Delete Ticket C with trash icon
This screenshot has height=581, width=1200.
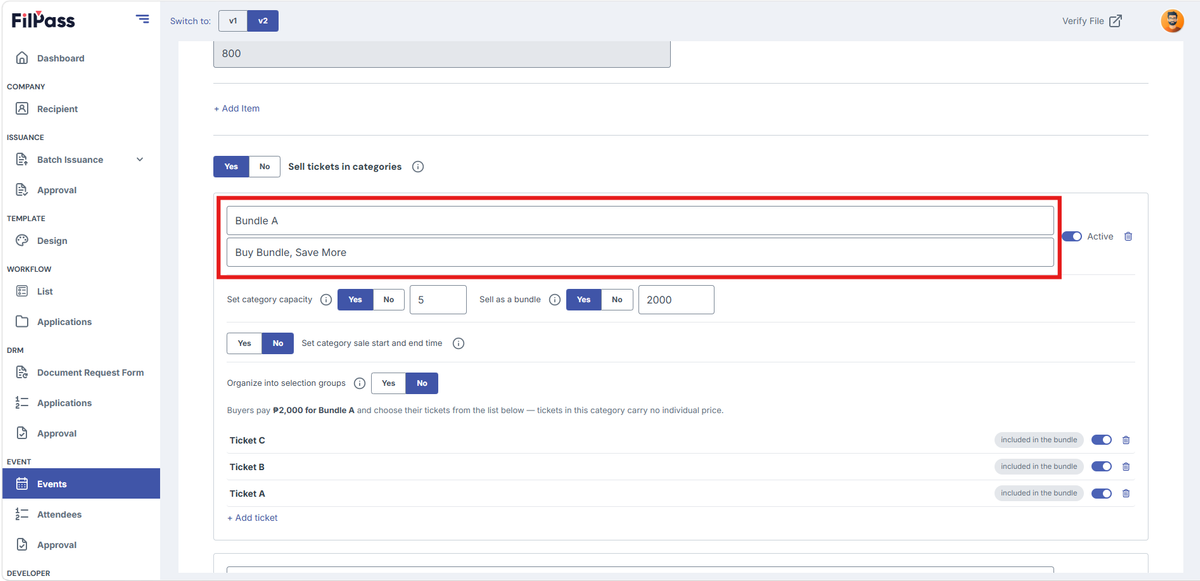1126,440
